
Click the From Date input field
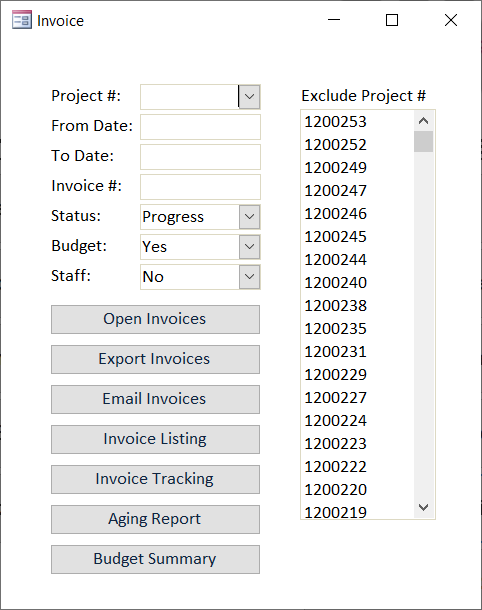[200, 127]
